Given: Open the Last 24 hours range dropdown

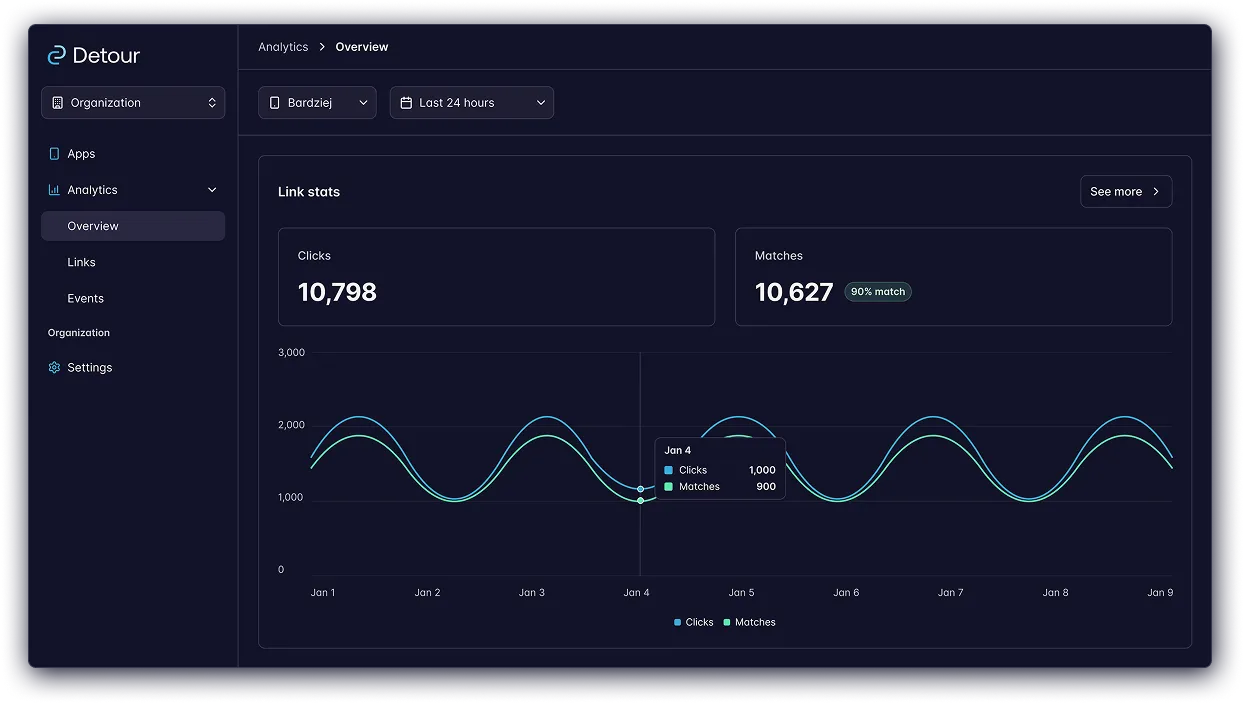Looking at the screenshot, I should (x=471, y=103).
